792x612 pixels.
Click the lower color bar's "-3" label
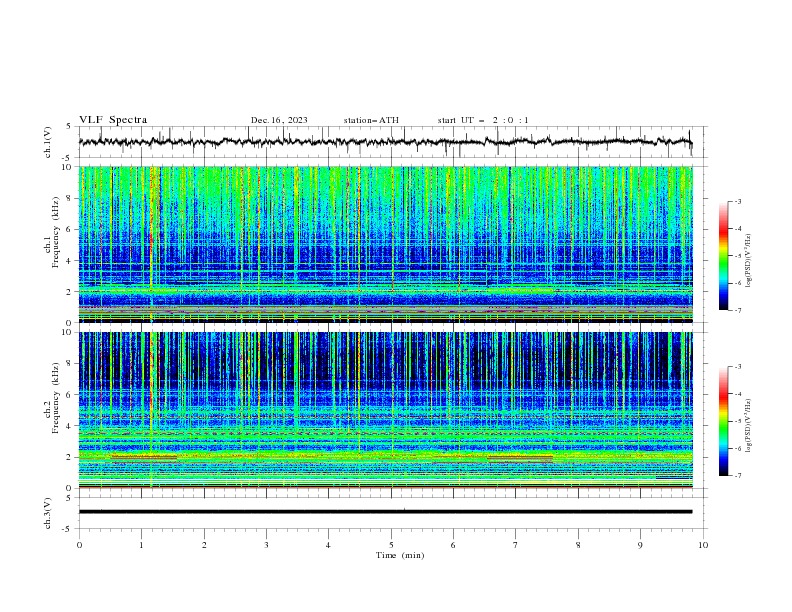737,367
